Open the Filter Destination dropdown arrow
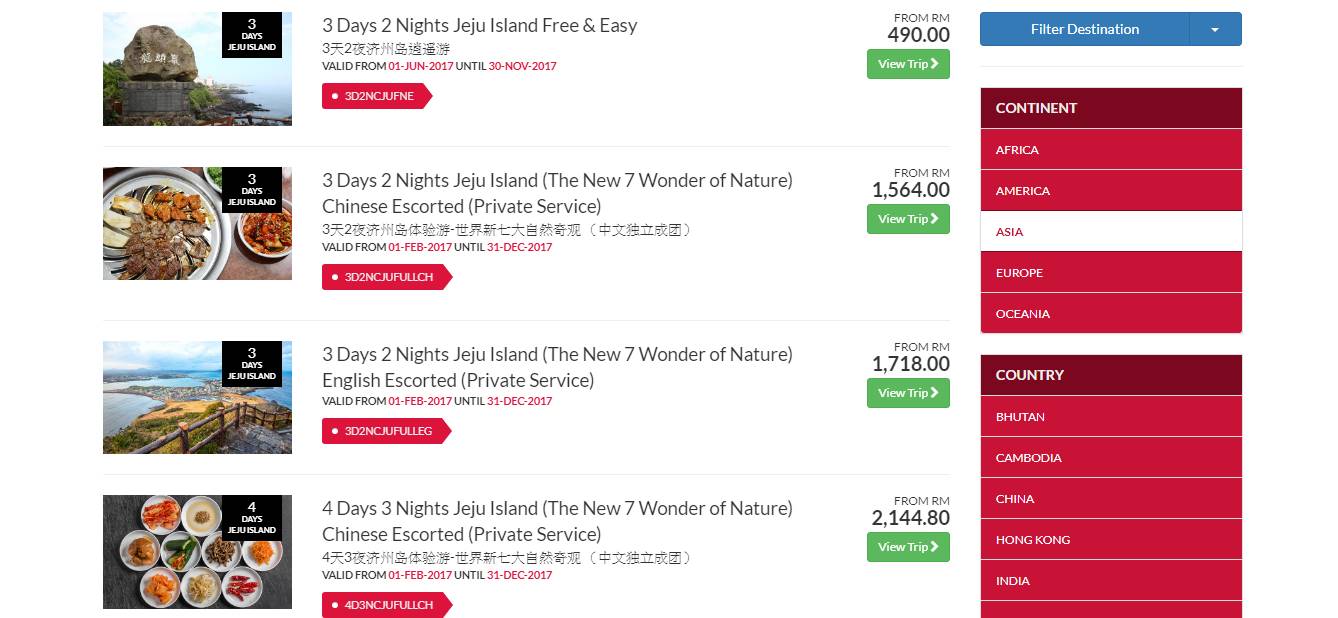 click(1215, 29)
